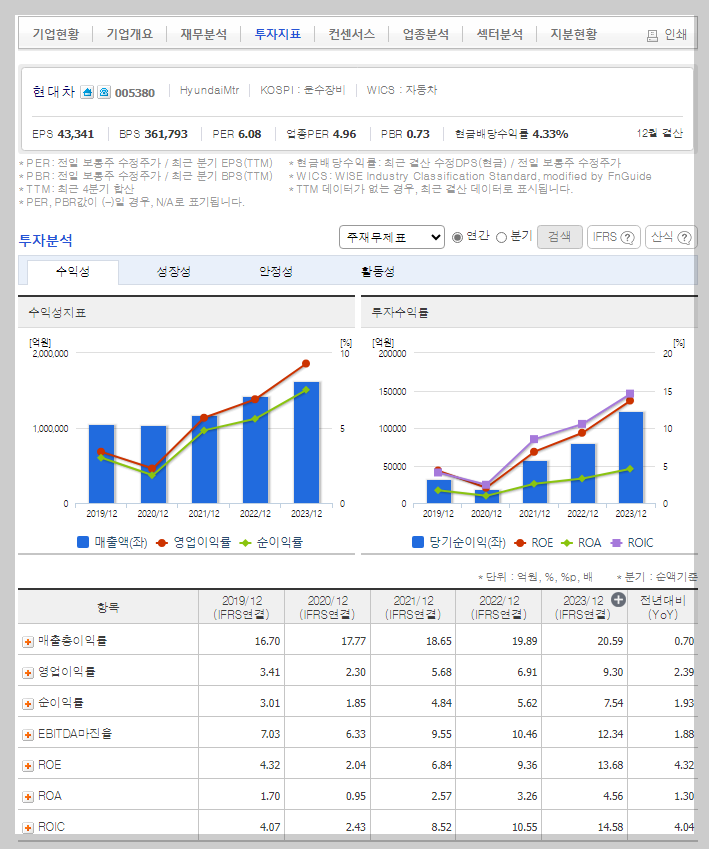Click the 전년대비 (YoY) column header
709x849 pixels.
[x=662, y=607]
